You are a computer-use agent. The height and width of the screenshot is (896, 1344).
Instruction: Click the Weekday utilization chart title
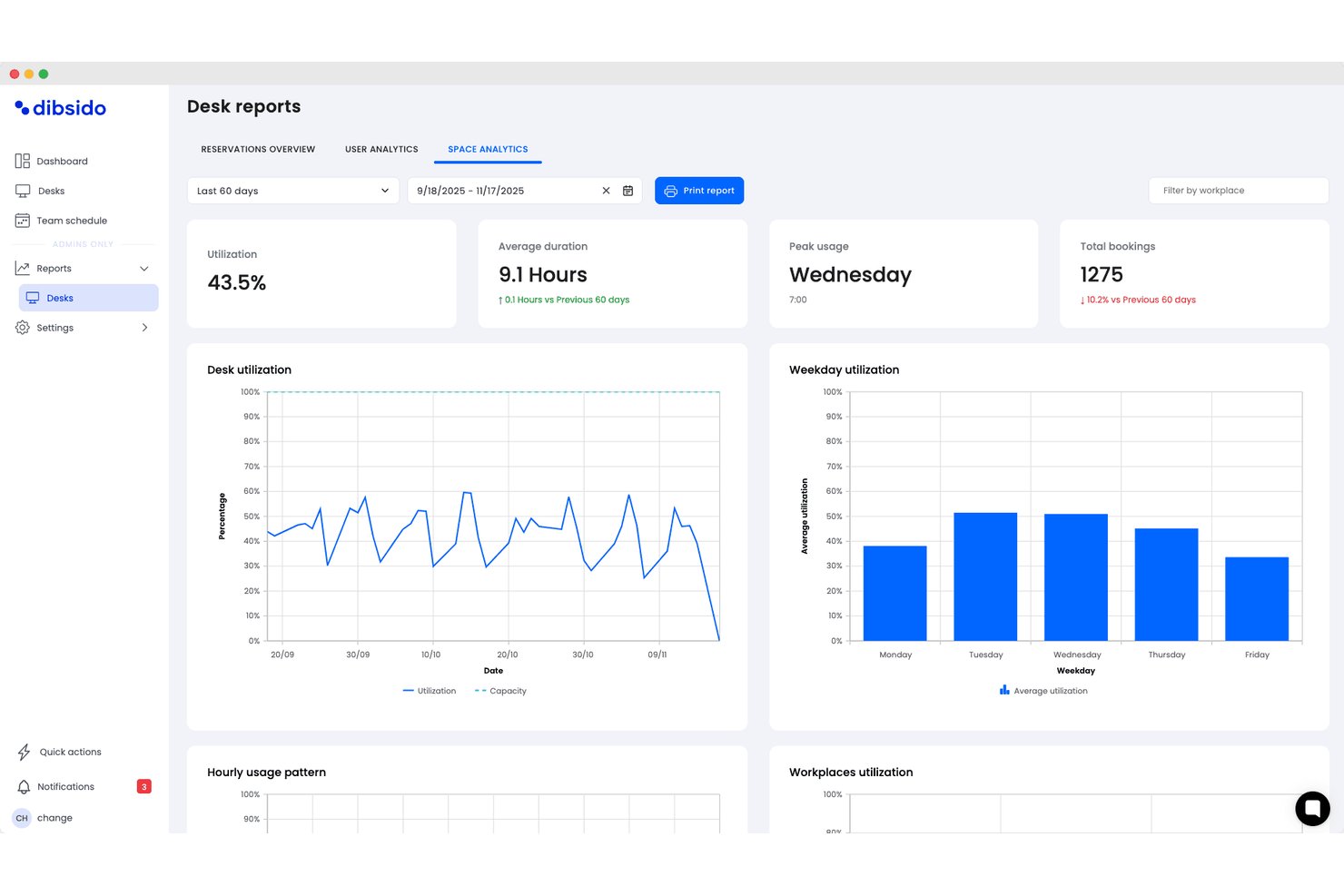844,369
